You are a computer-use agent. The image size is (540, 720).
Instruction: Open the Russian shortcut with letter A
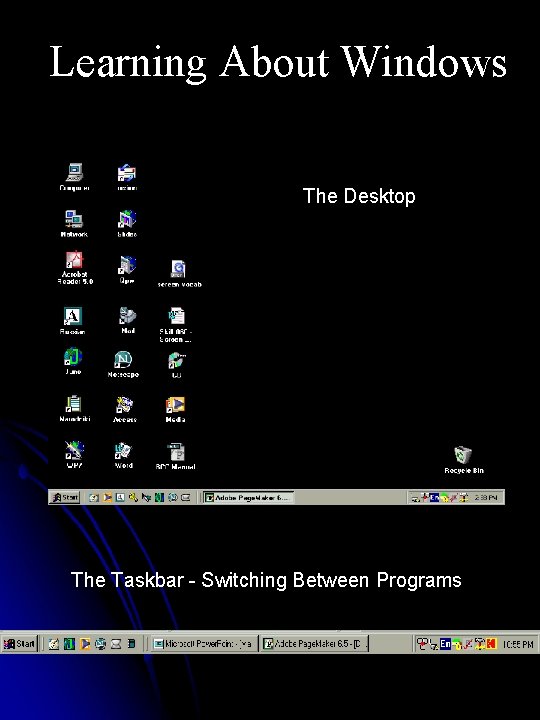(73, 321)
